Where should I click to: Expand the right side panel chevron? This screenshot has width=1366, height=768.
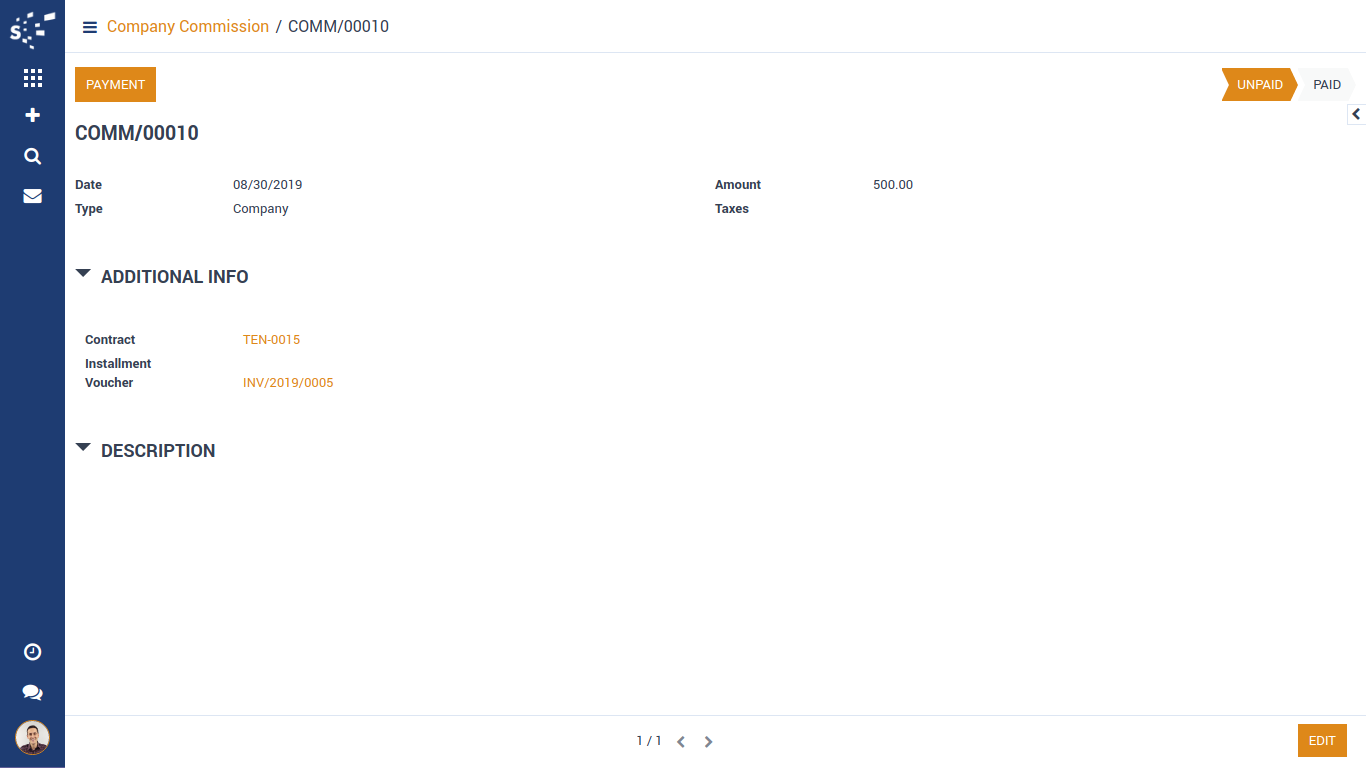(x=1356, y=114)
